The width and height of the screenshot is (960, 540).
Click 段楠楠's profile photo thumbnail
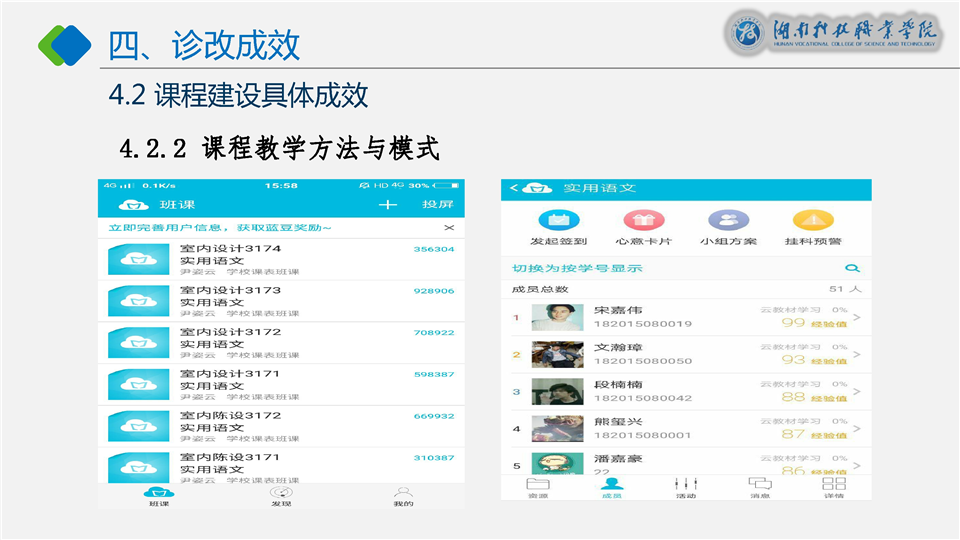click(x=557, y=391)
